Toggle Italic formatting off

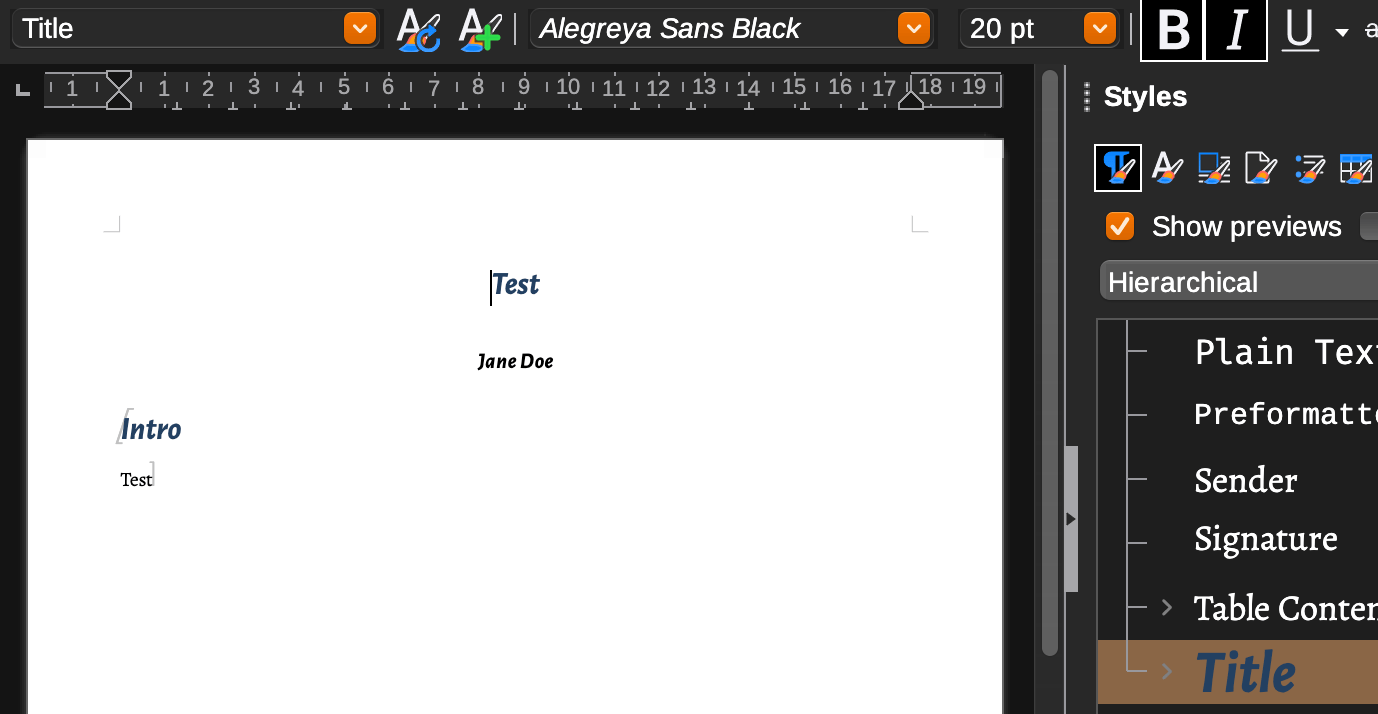point(1236,30)
